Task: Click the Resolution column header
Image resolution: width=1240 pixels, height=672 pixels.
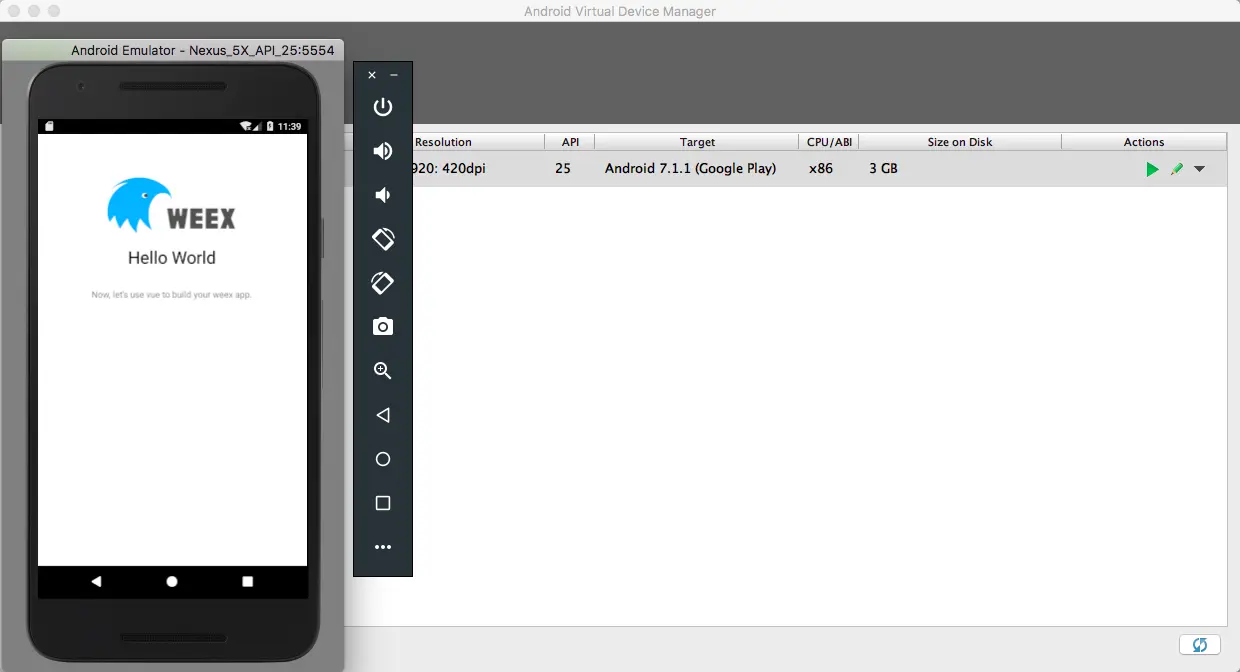Action: pyautogui.click(x=443, y=142)
